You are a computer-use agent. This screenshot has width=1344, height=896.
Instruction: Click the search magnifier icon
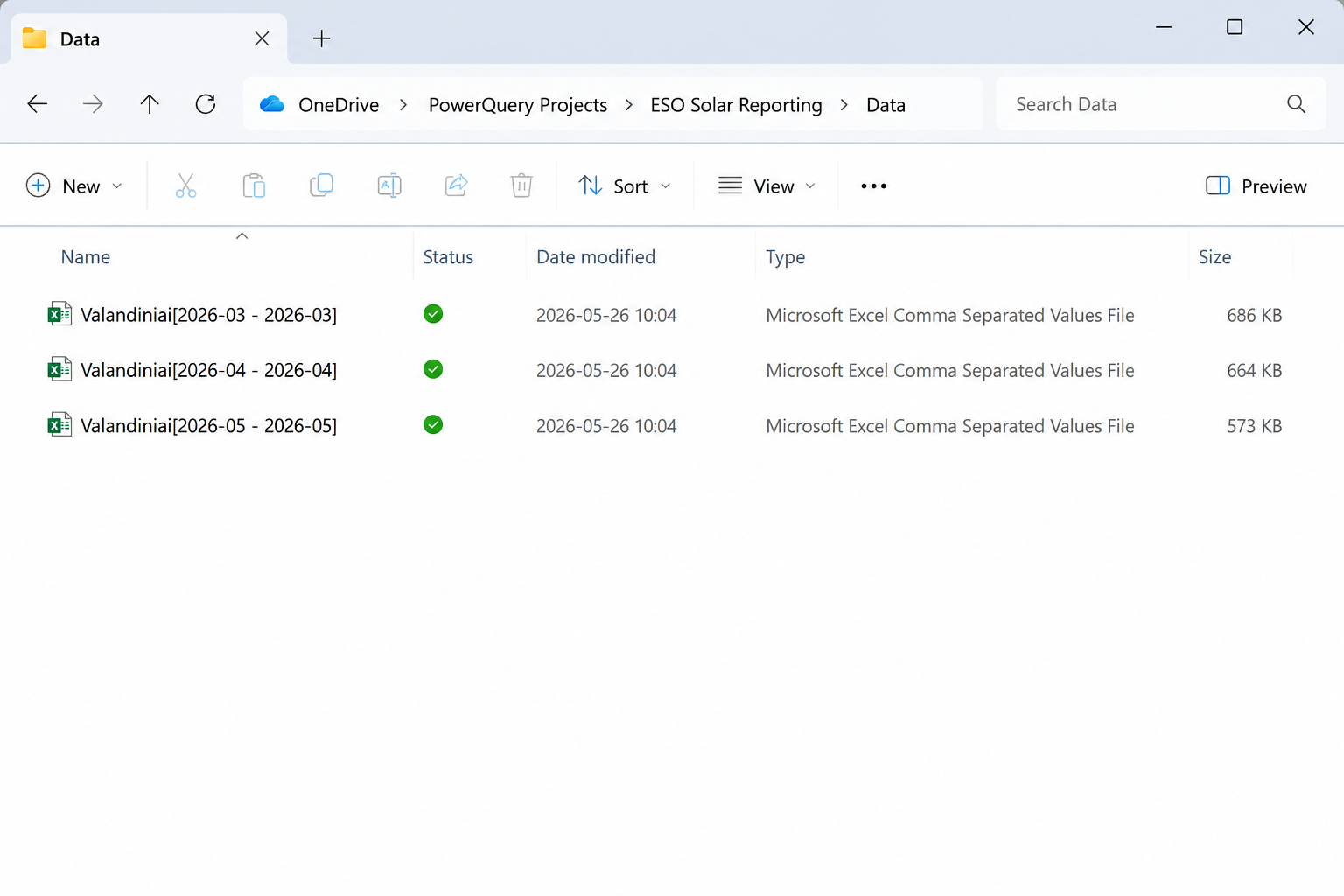tap(1297, 104)
